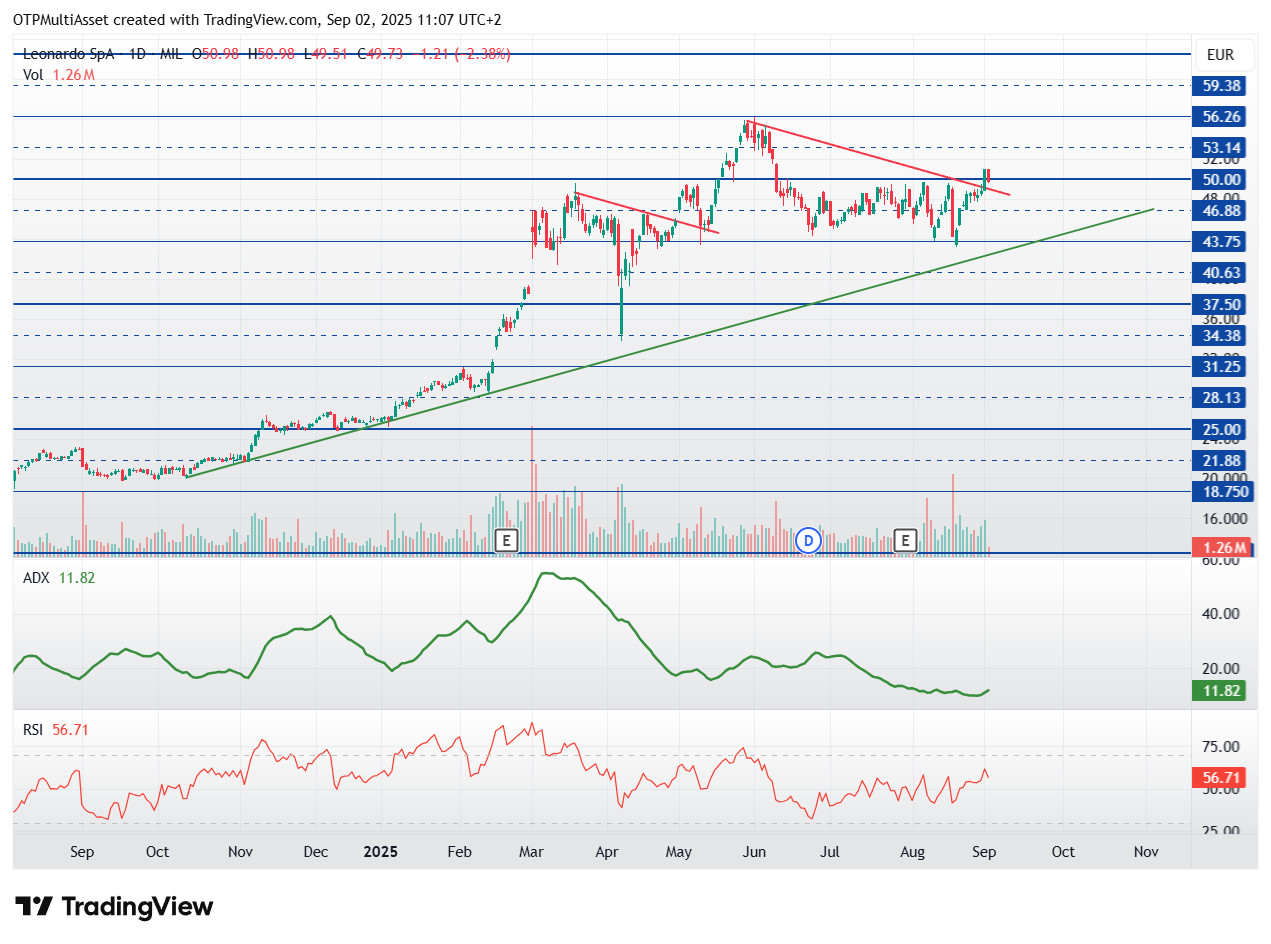Click the second earnings E marker in August
Image resolution: width=1271 pixels, height=944 pixels.
coord(905,541)
